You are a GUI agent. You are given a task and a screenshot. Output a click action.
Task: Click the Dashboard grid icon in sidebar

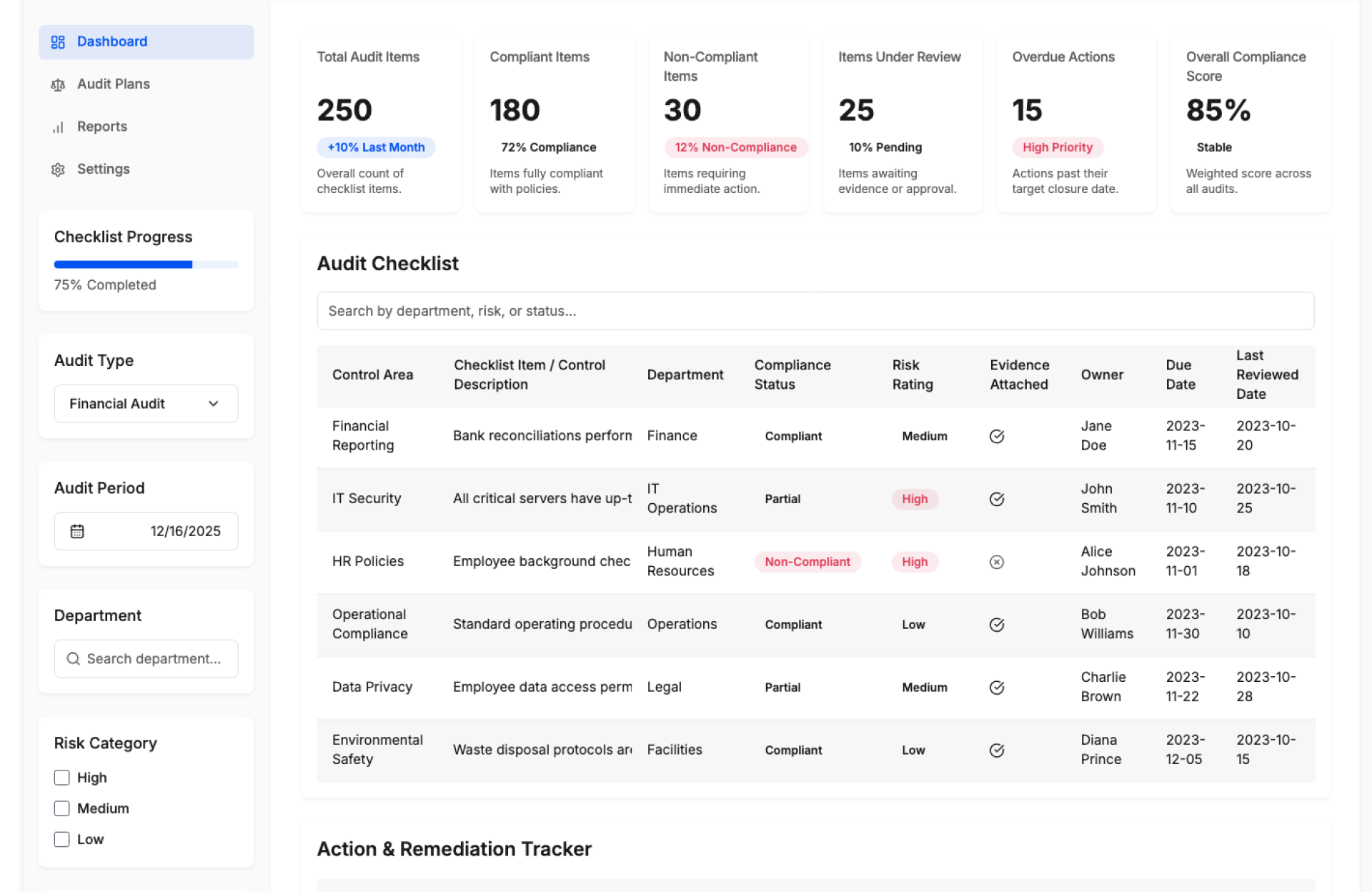[58, 42]
